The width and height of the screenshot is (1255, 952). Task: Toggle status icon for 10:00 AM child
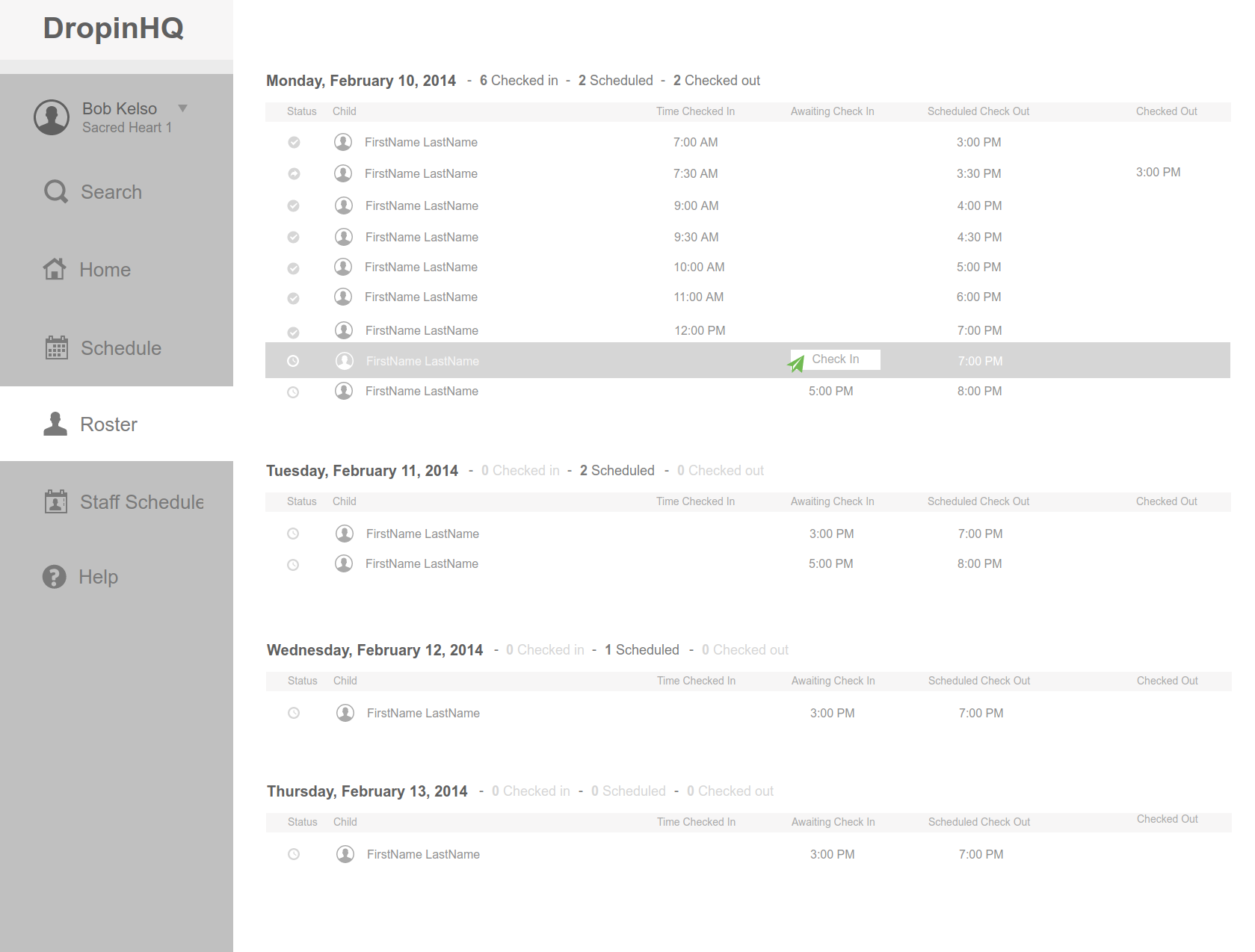point(294,268)
